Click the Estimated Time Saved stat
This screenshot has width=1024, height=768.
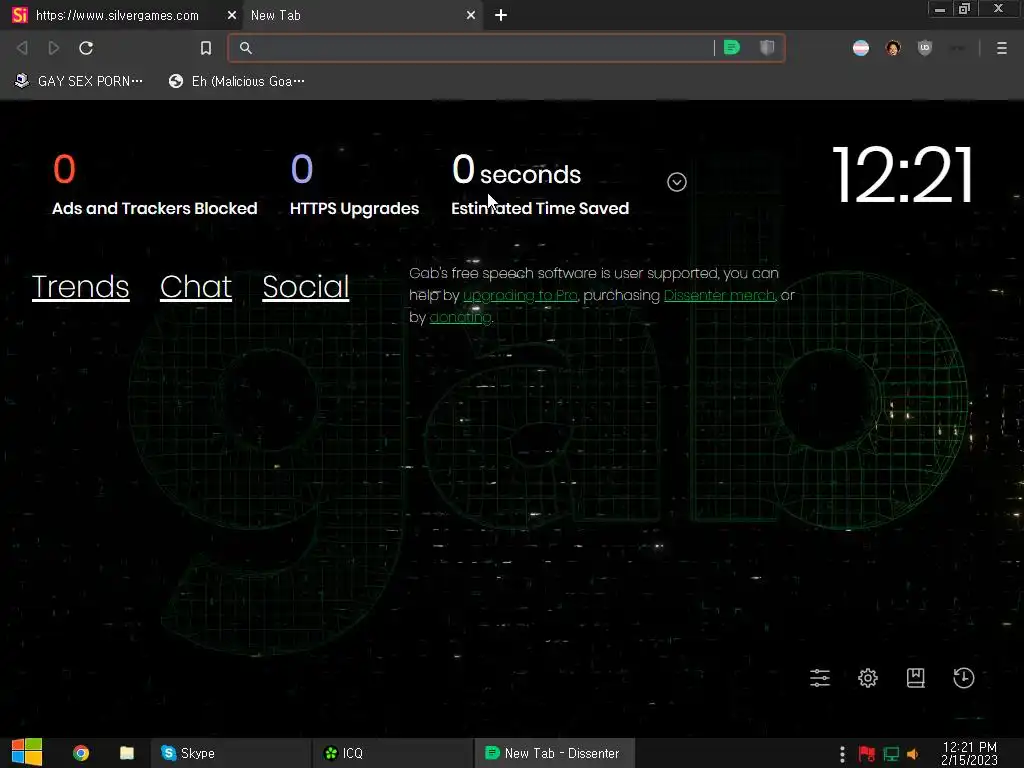click(x=540, y=185)
